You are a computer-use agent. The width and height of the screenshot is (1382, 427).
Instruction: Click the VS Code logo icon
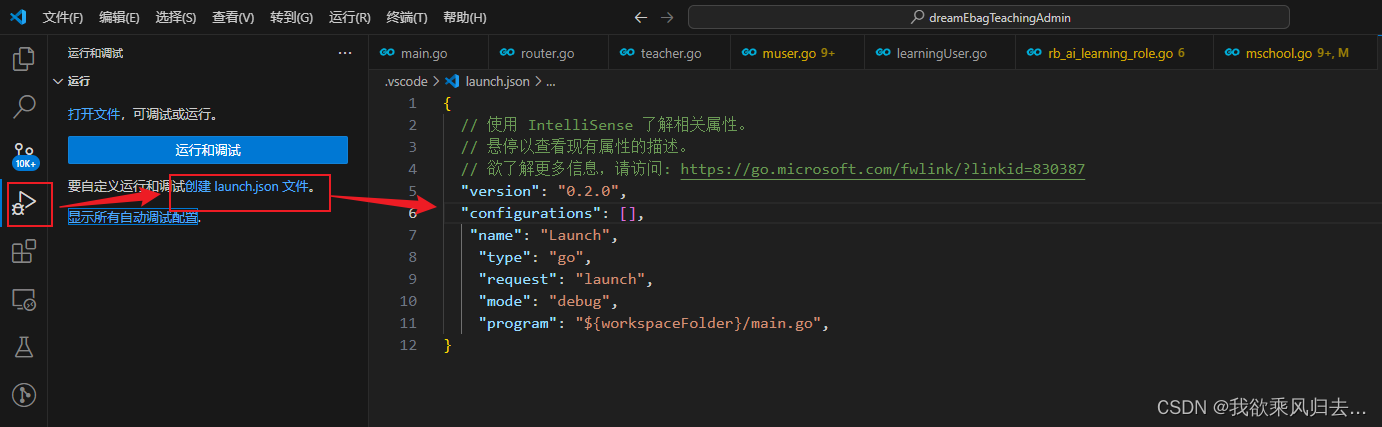pos(17,17)
